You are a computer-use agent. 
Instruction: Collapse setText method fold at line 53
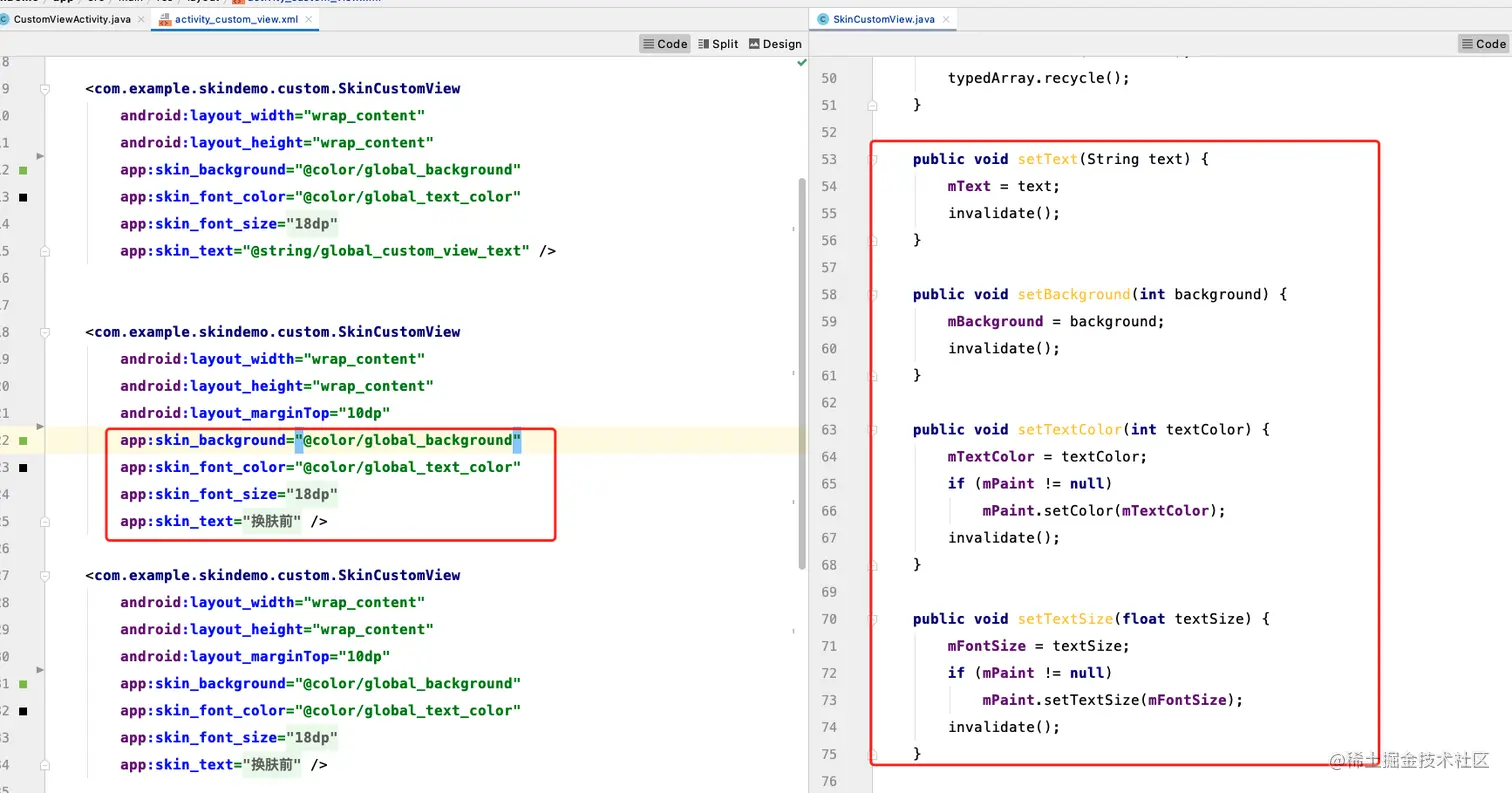click(x=873, y=159)
